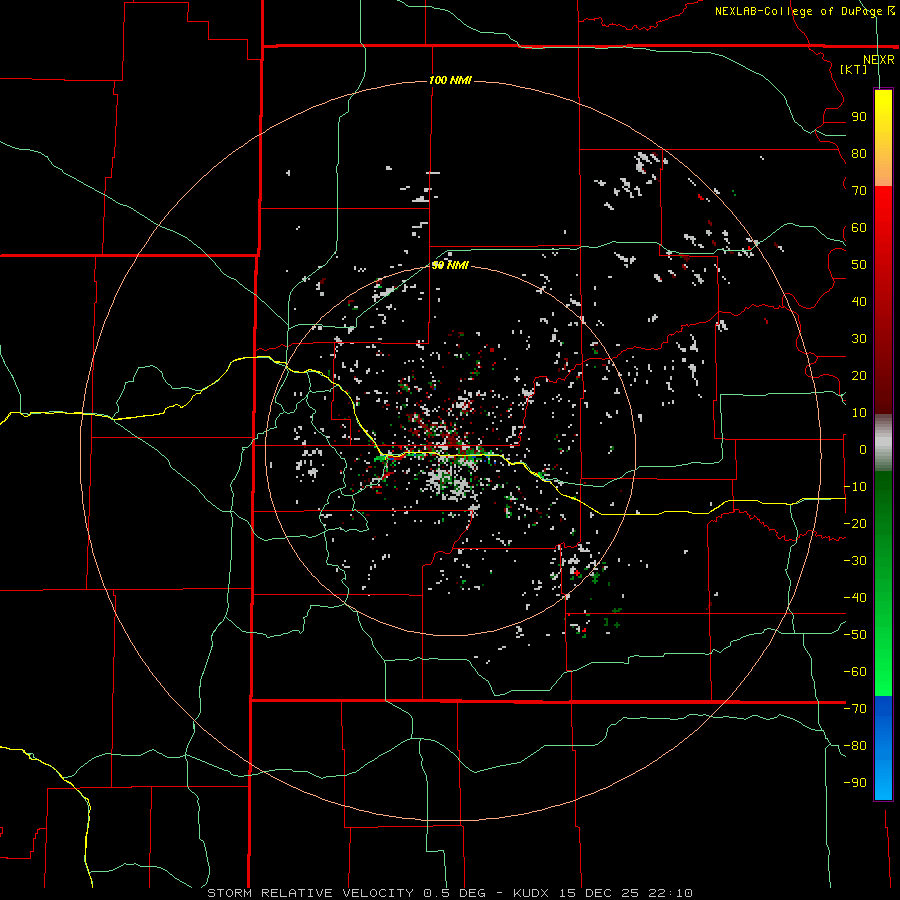Select the positive 70 scale value
The width and height of the screenshot is (900, 900).
point(859,191)
